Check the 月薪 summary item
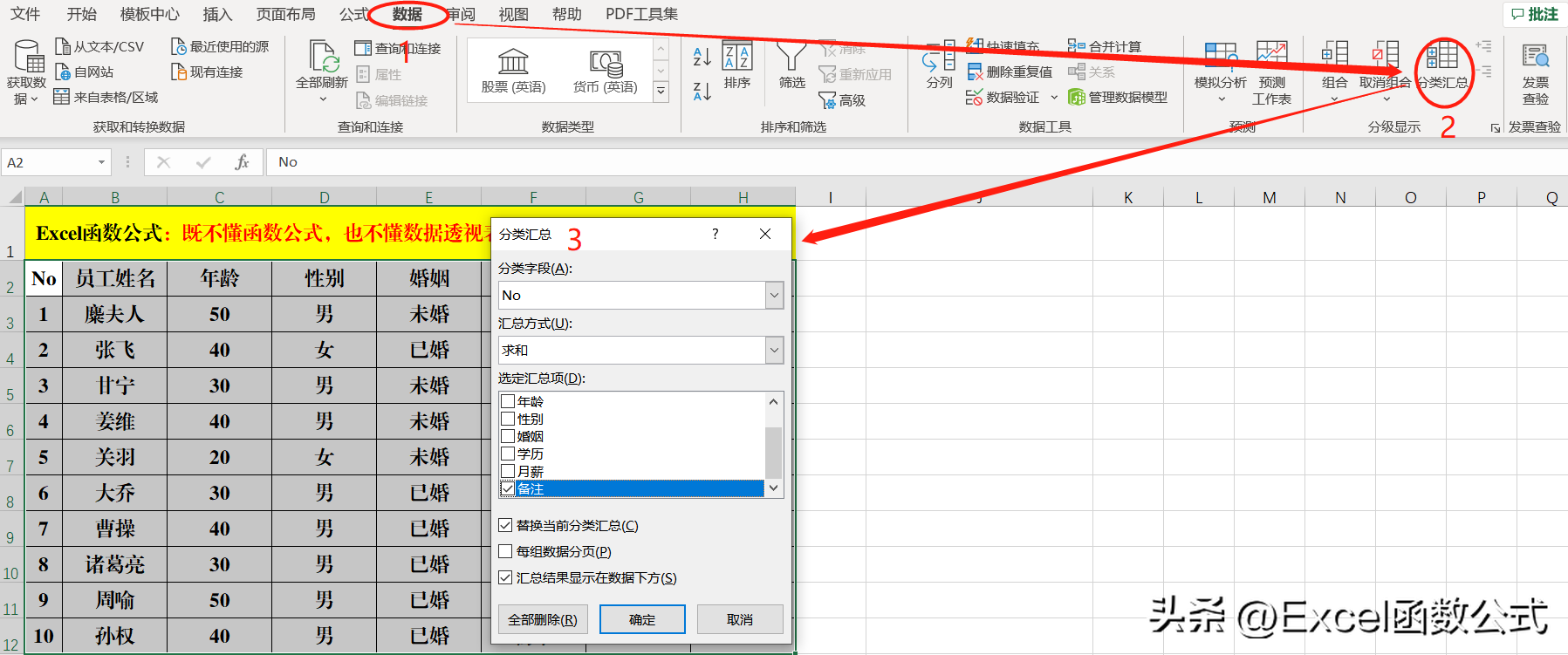Screen dimensions: 1568x655 [508, 471]
